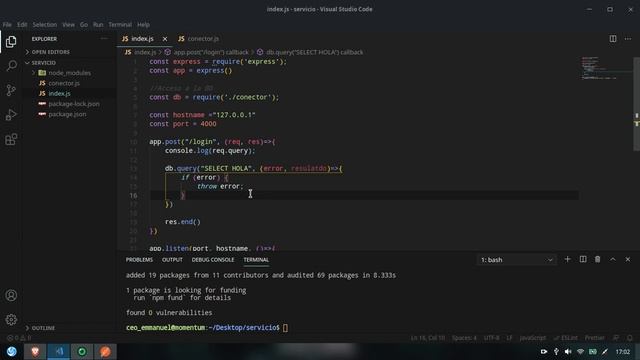Screen dimensions: 640x360
Task: Open the Edit menu
Action: tap(22, 24)
